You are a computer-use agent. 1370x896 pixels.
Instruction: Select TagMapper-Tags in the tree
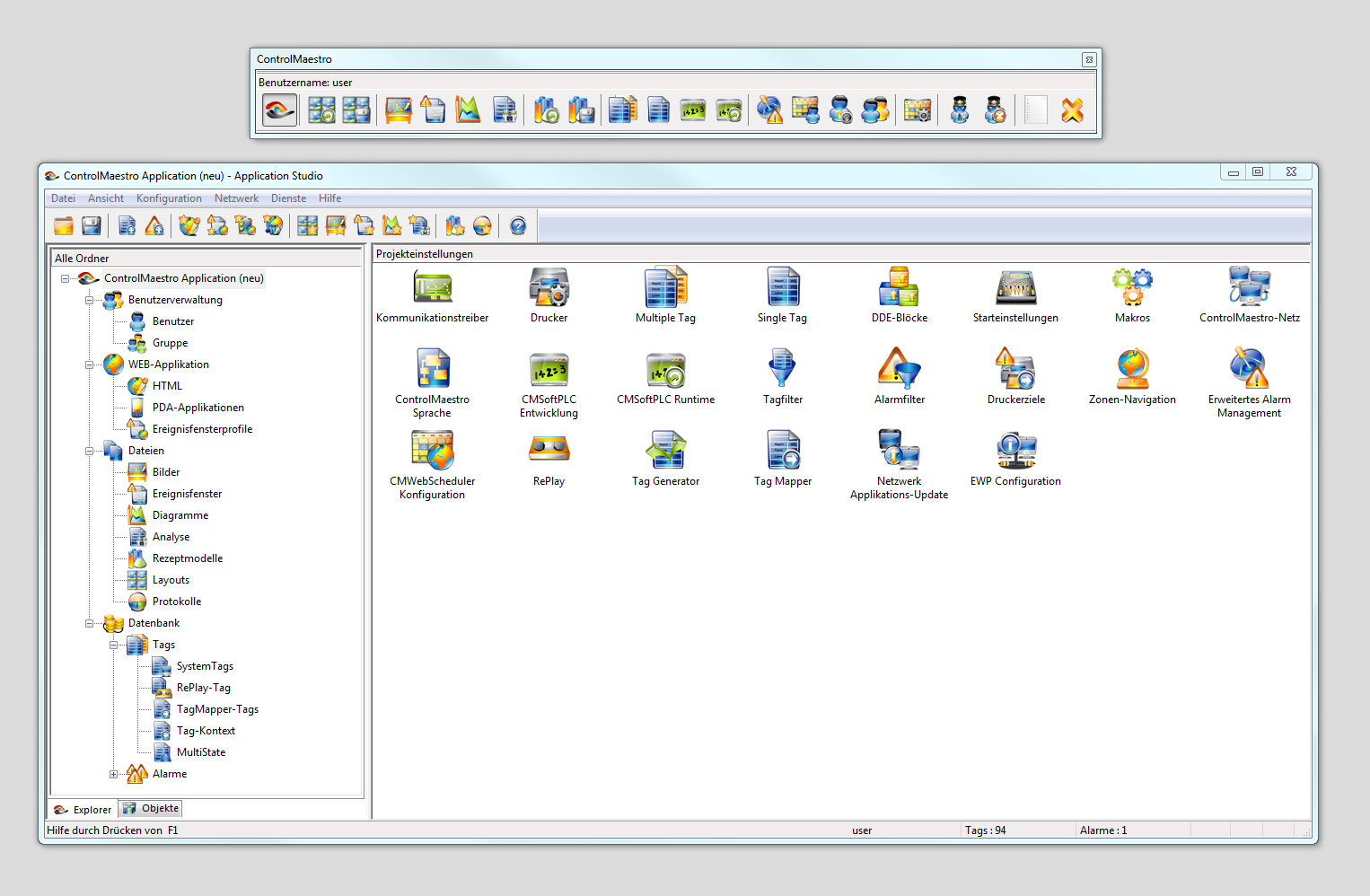[x=217, y=709]
